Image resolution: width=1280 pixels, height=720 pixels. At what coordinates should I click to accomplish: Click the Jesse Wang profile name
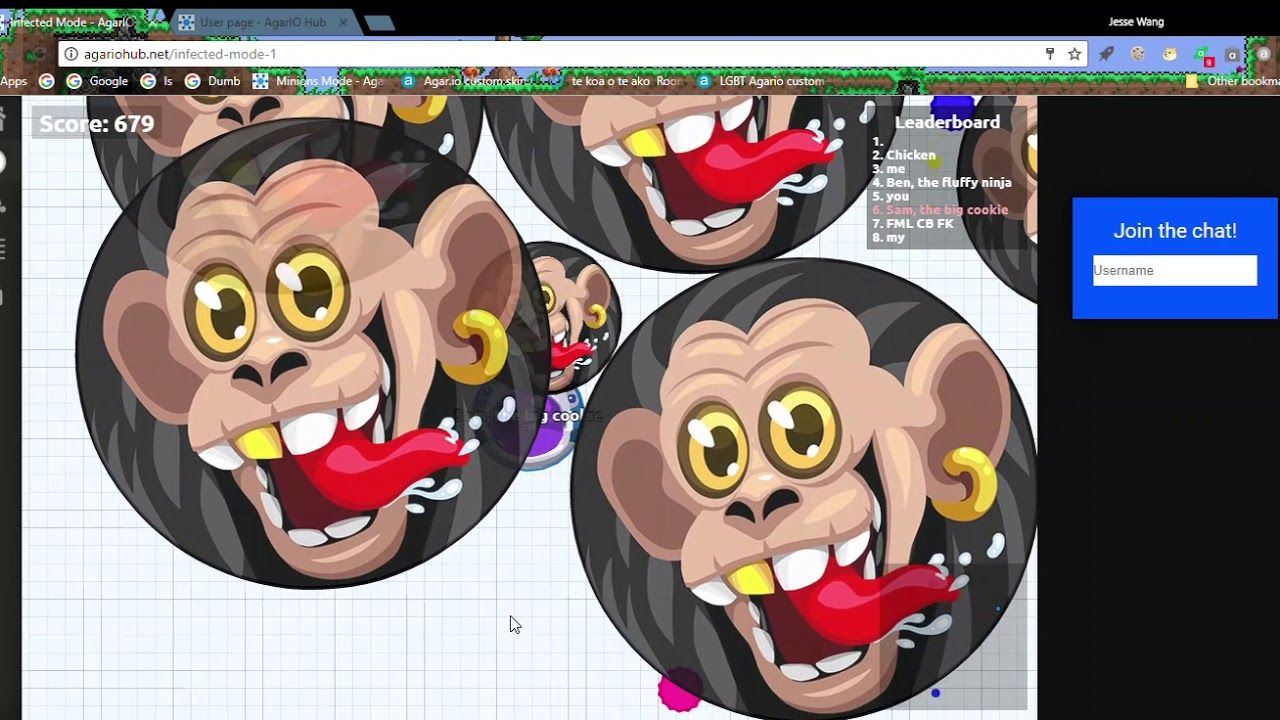(1136, 22)
